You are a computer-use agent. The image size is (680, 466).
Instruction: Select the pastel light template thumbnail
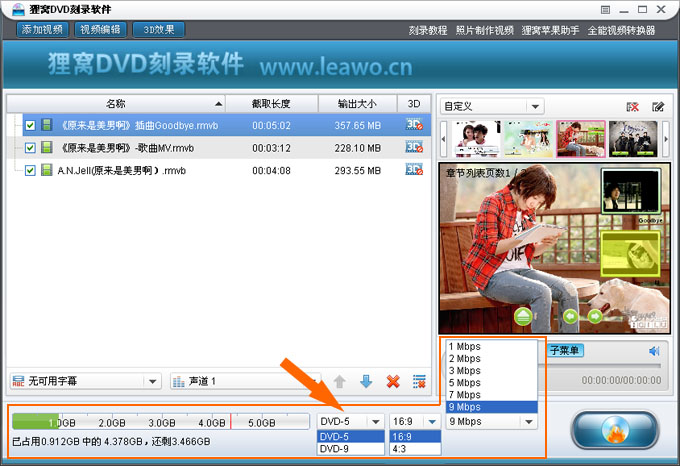[x=529, y=139]
